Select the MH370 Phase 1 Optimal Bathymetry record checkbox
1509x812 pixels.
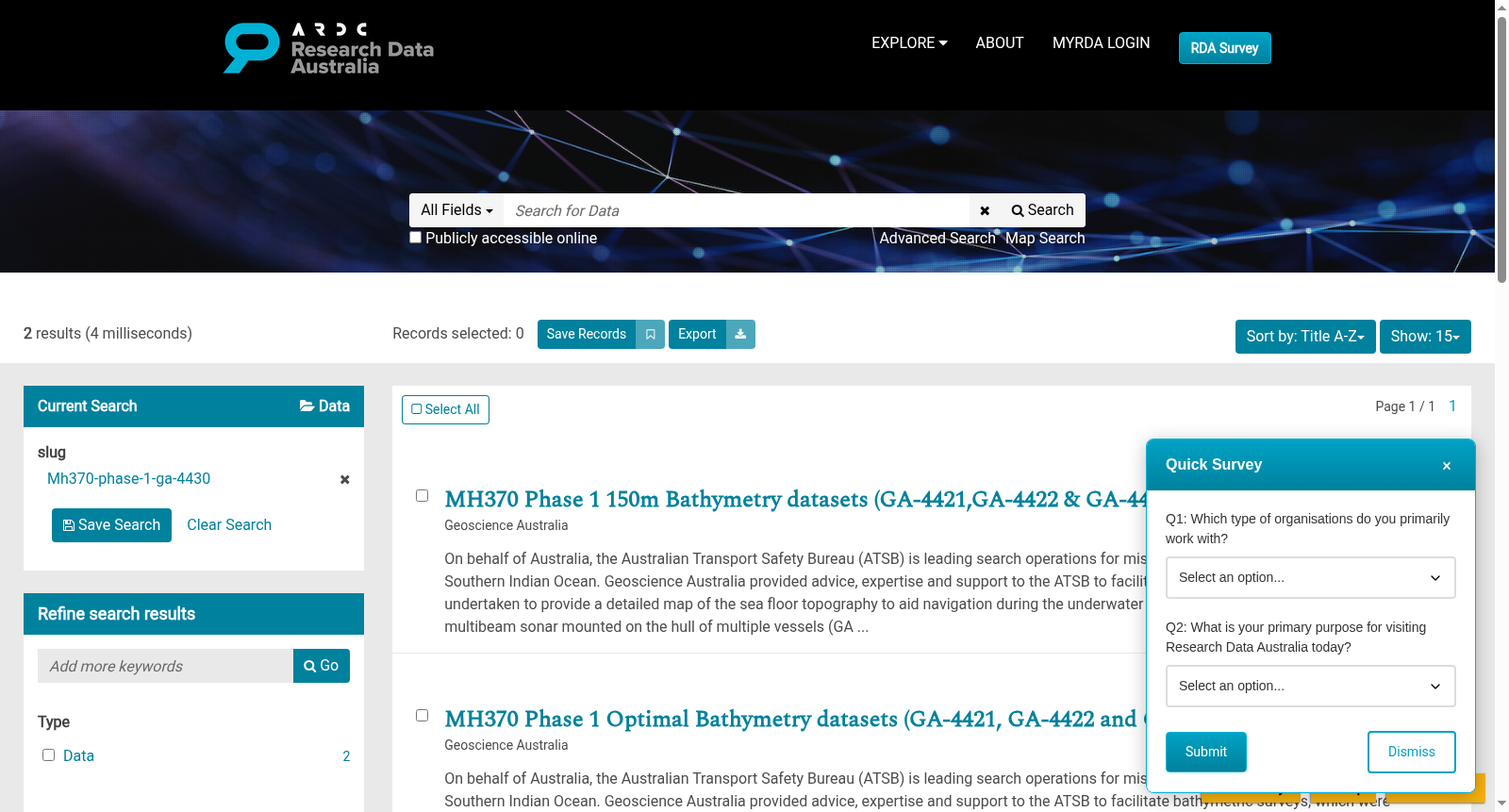tap(422, 716)
